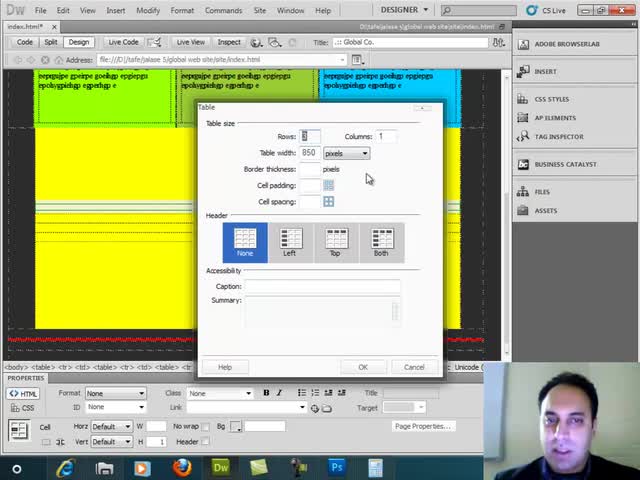This screenshot has width=640, height=480.
Task: Click the Cell padding diagram icon
Action: coord(329,186)
